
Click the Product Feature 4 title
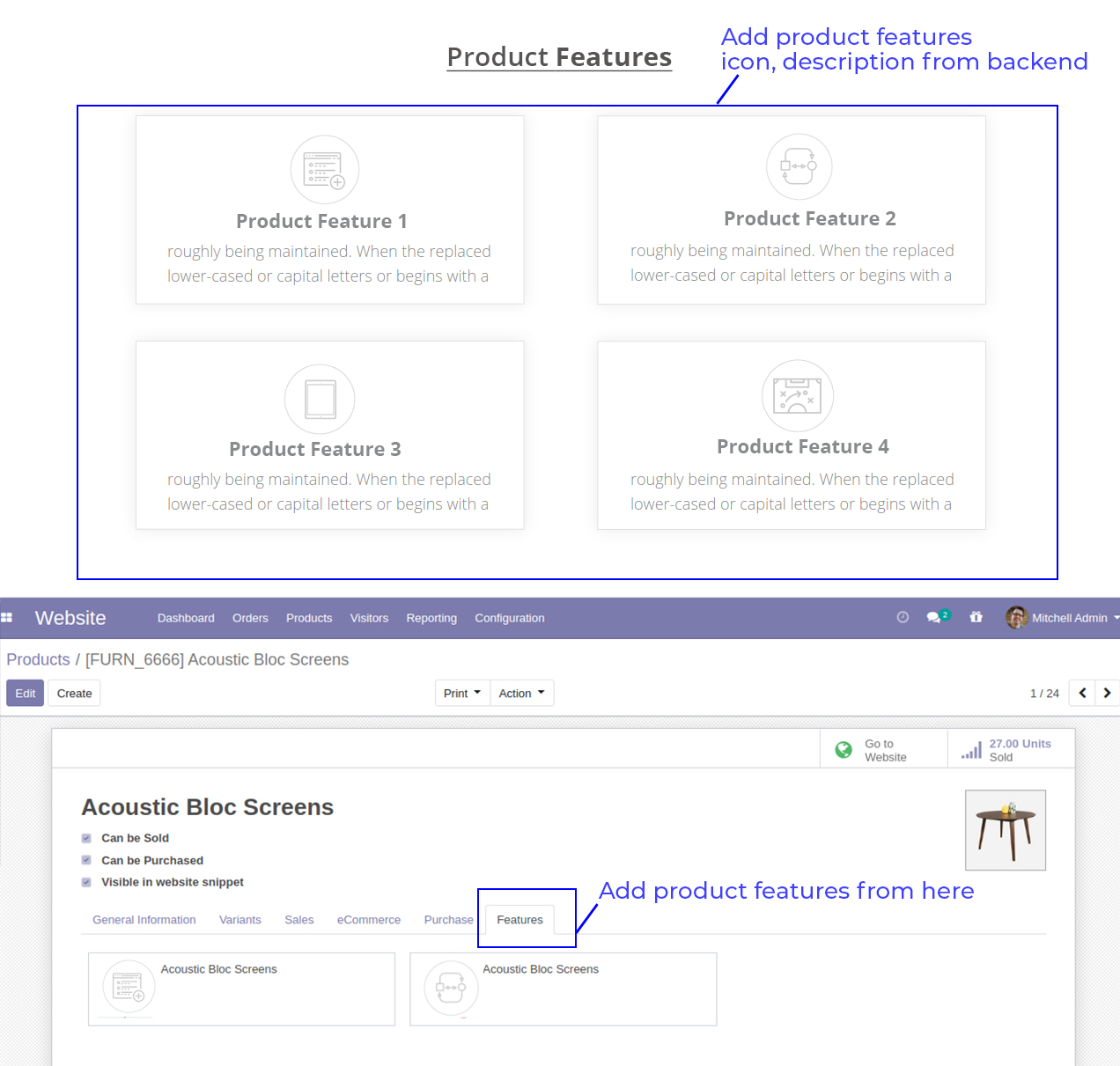[x=803, y=446]
